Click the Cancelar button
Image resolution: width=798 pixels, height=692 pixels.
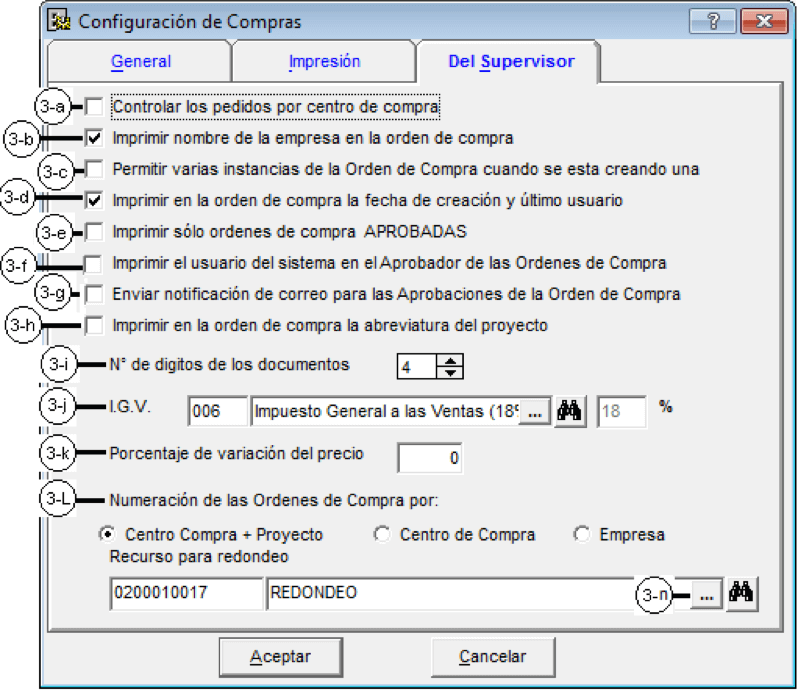tap(493, 657)
